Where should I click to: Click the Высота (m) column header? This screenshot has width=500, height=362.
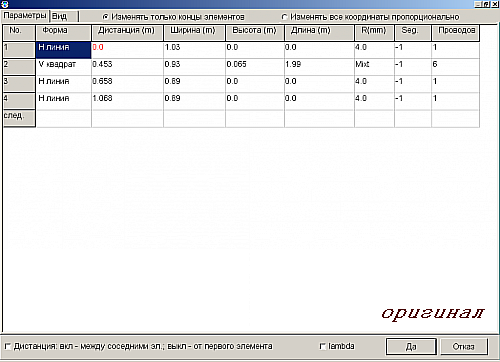pyautogui.click(x=255, y=33)
